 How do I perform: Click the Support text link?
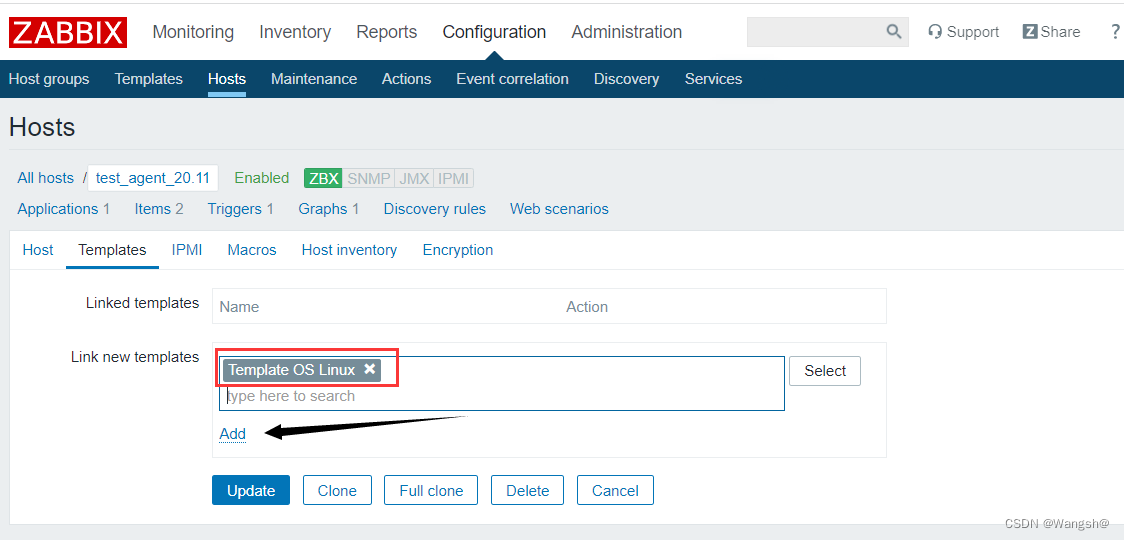click(973, 32)
